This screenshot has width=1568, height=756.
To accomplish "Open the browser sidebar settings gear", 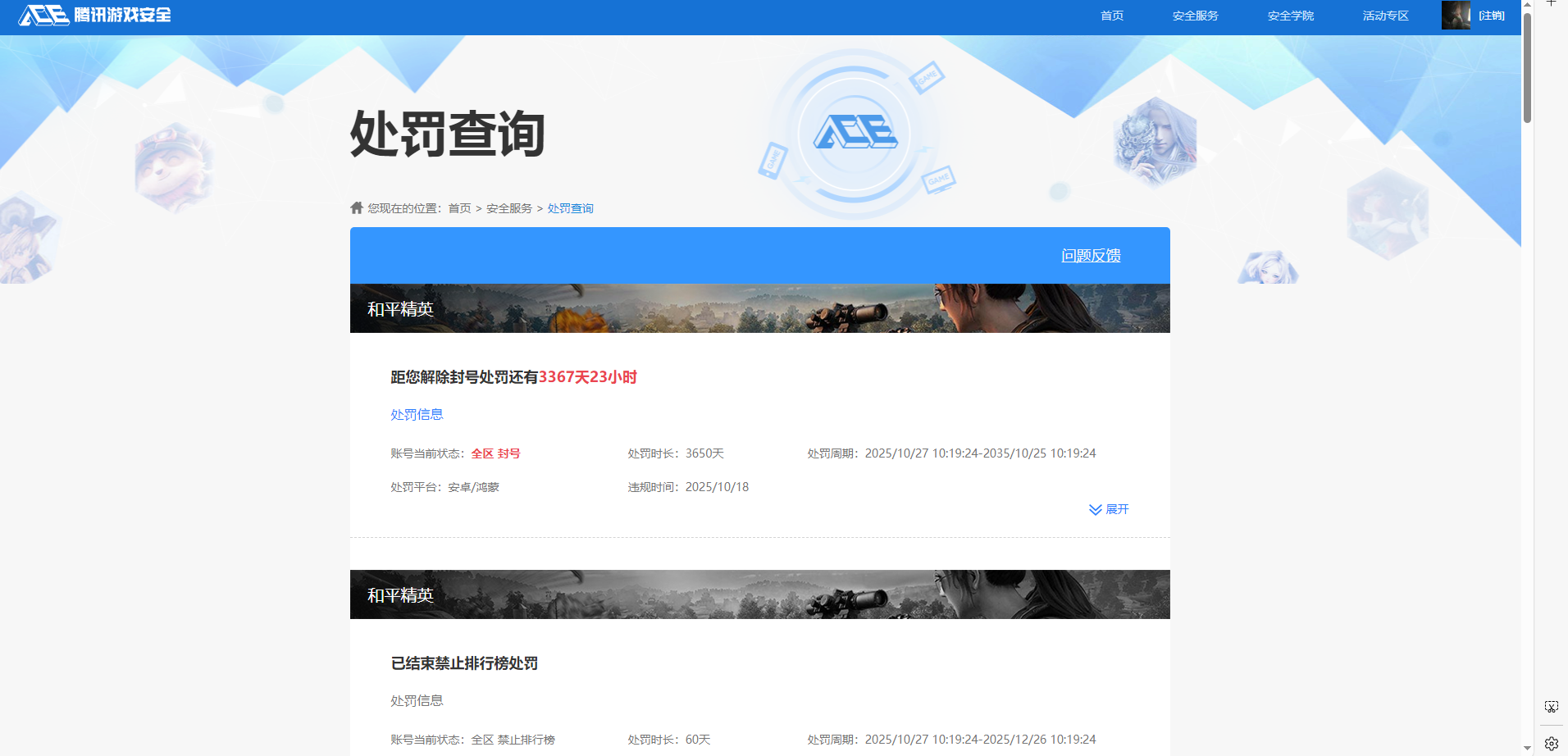I will pyautogui.click(x=1552, y=744).
